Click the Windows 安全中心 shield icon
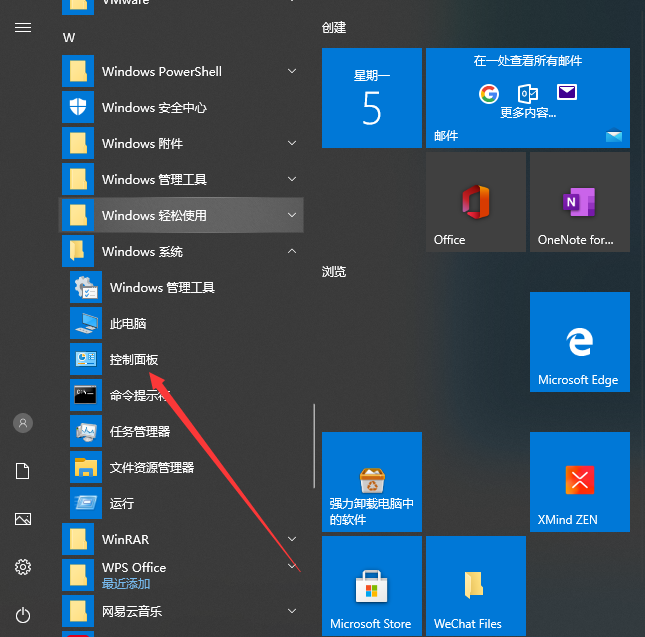This screenshot has width=645, height=637. tap(78, 107)
